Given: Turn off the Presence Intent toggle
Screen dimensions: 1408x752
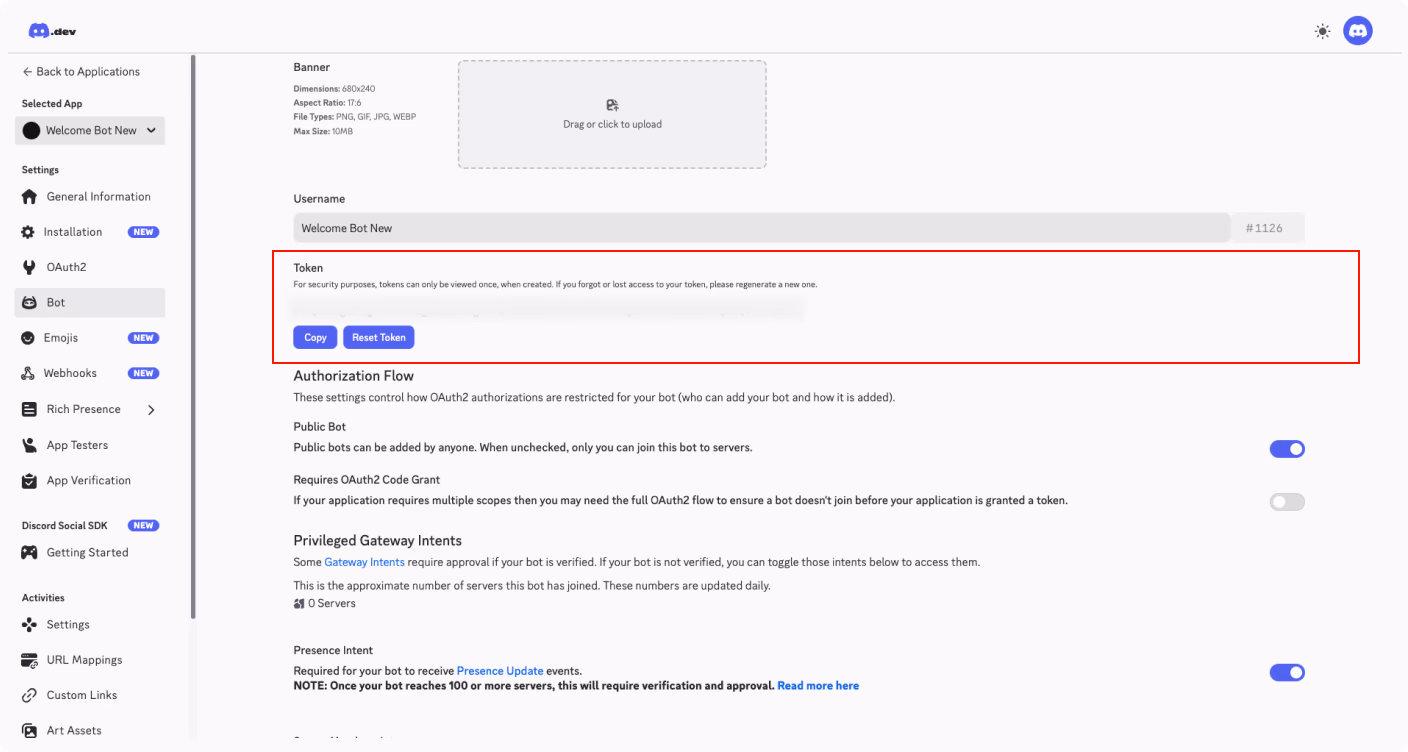Looking at the screenshot, I should (x=1287, y=673).
